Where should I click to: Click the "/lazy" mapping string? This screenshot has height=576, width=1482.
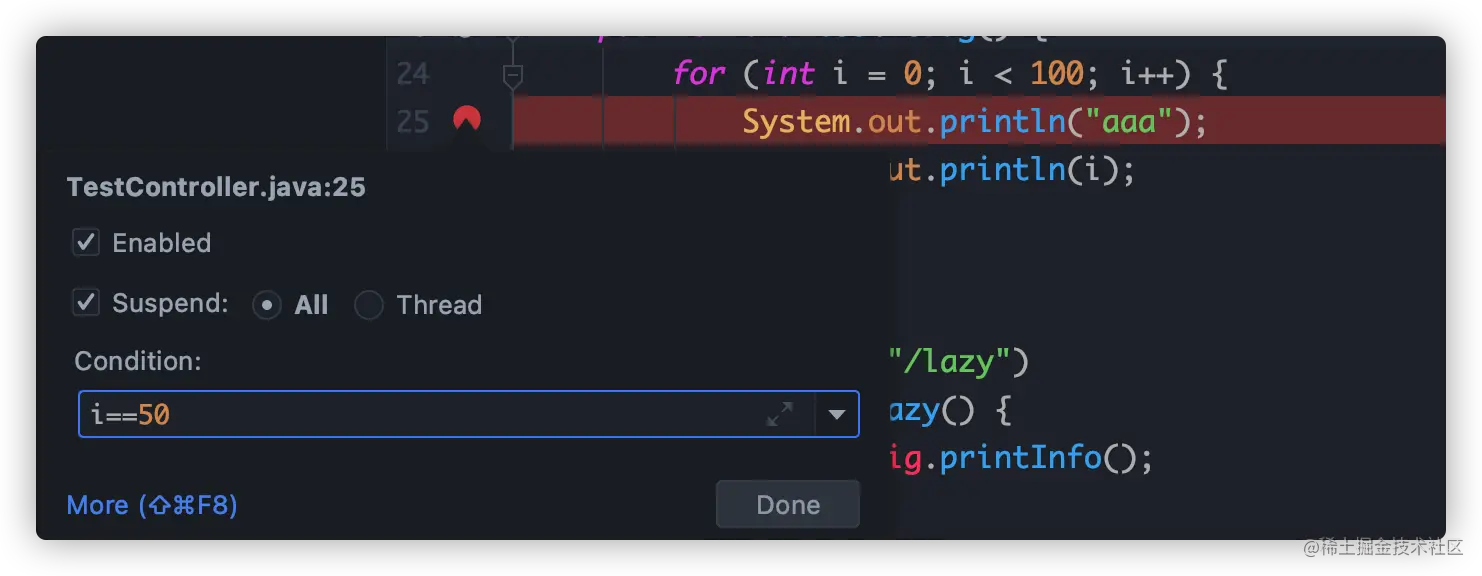point(951,362)
